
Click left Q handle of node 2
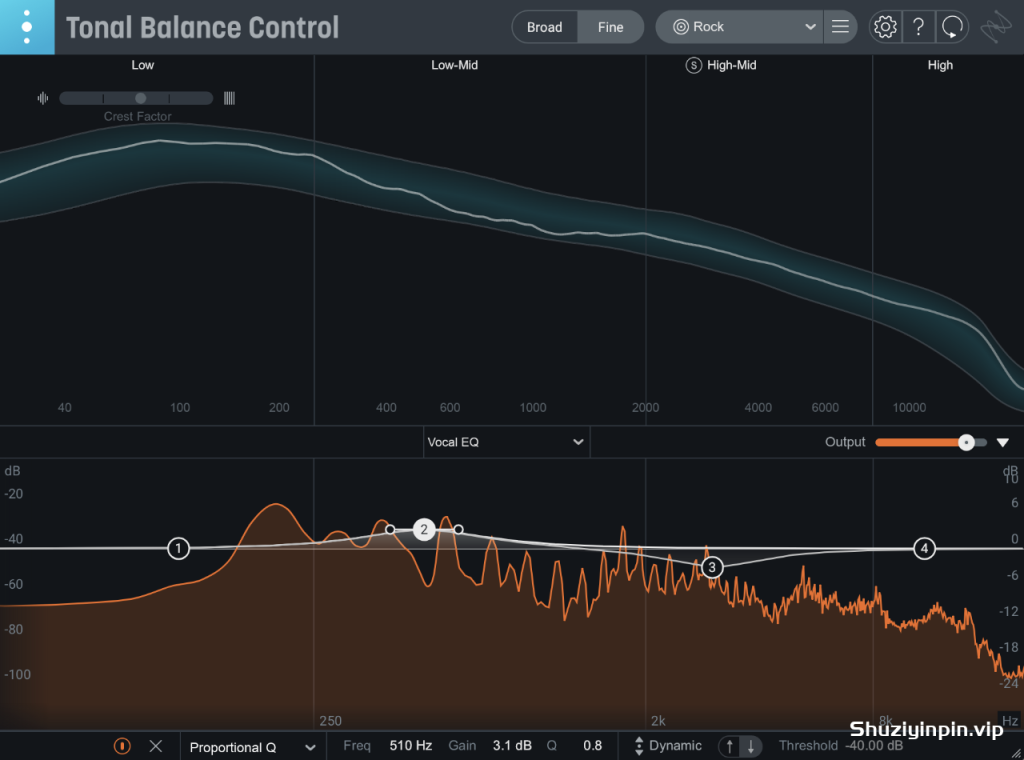390,530
